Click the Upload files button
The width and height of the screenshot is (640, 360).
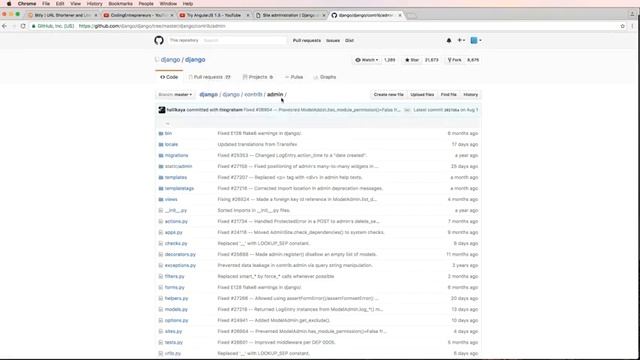422,95
